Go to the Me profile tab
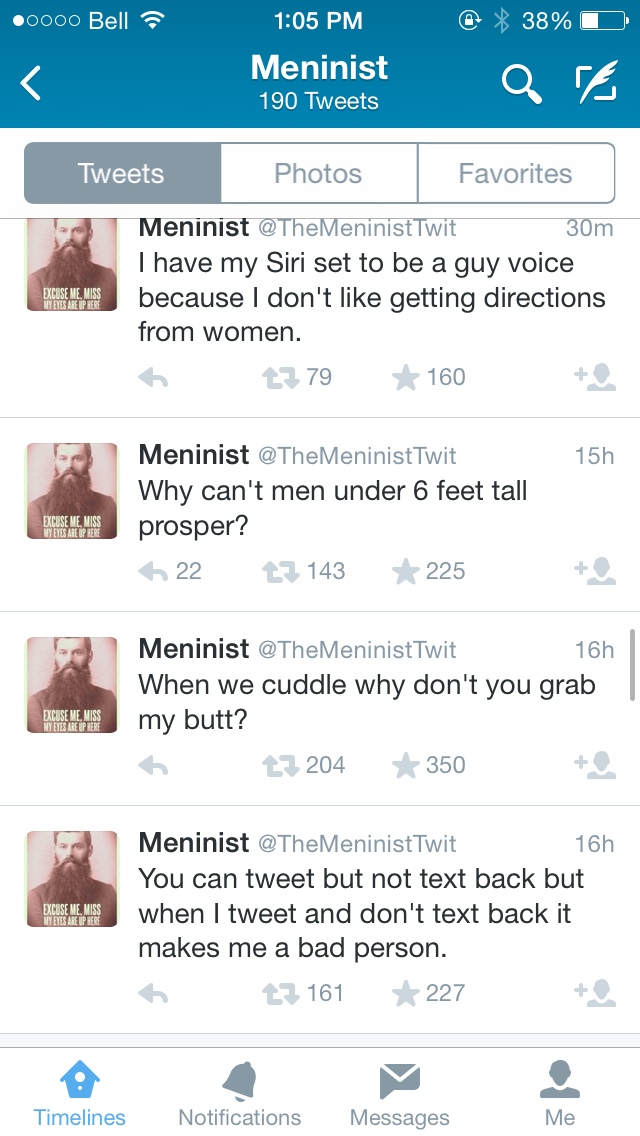The height and width of the screenshot is (1136, 640). (560, 1093)
